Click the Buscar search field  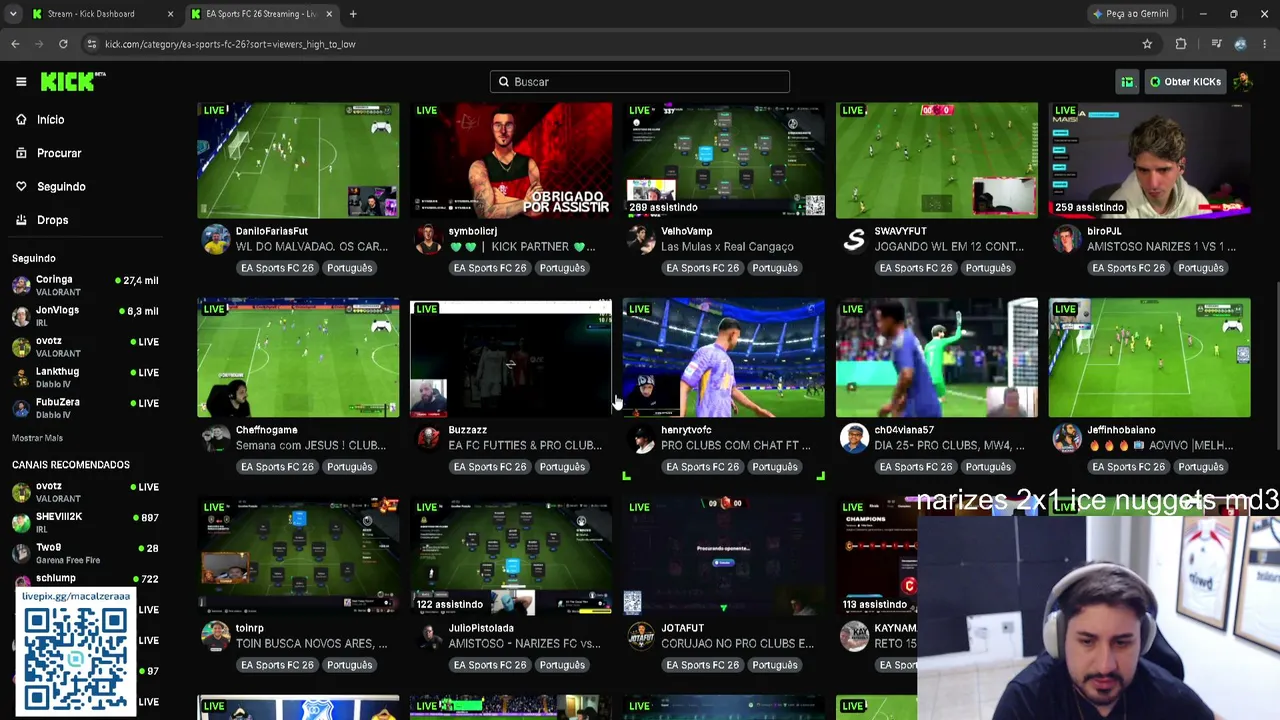[x=640, y=82]
